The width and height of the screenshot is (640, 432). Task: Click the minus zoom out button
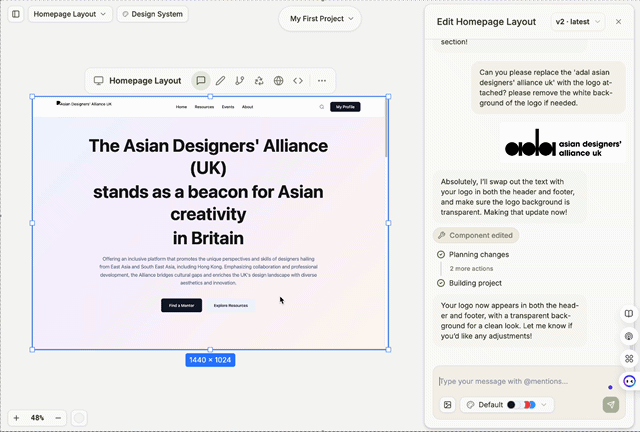(x=58, y=418)
